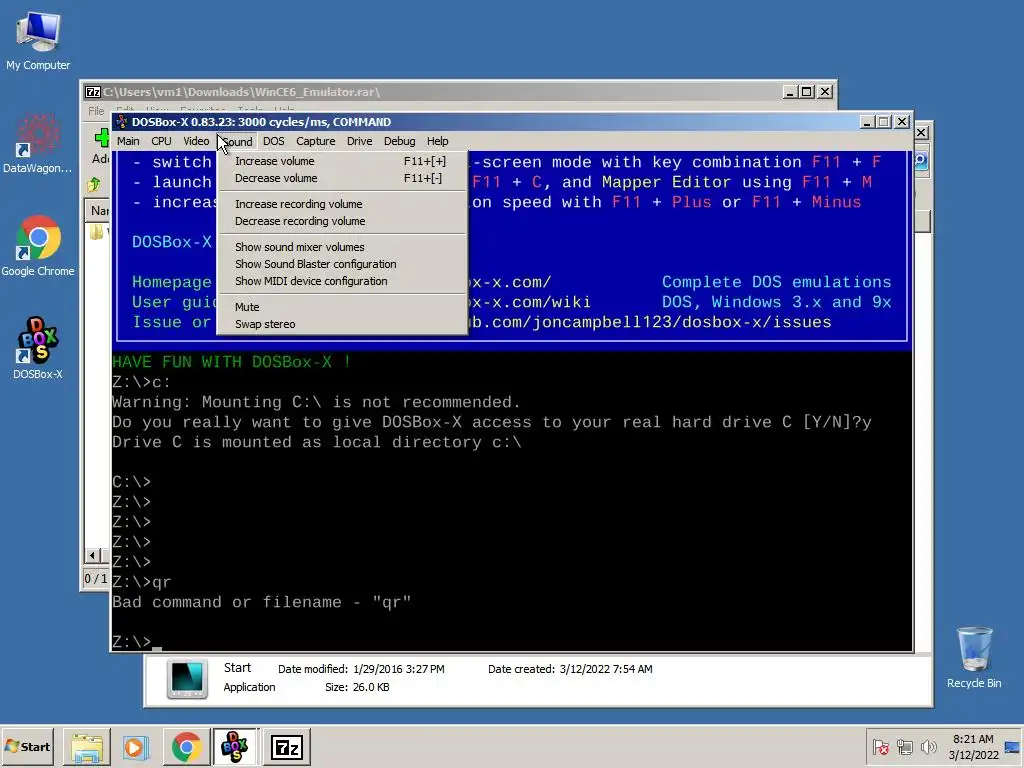1024x768 pixels.
Task: Maximize the DOSBox-X window
Action: pyautogui.click(x=884, y=122)
